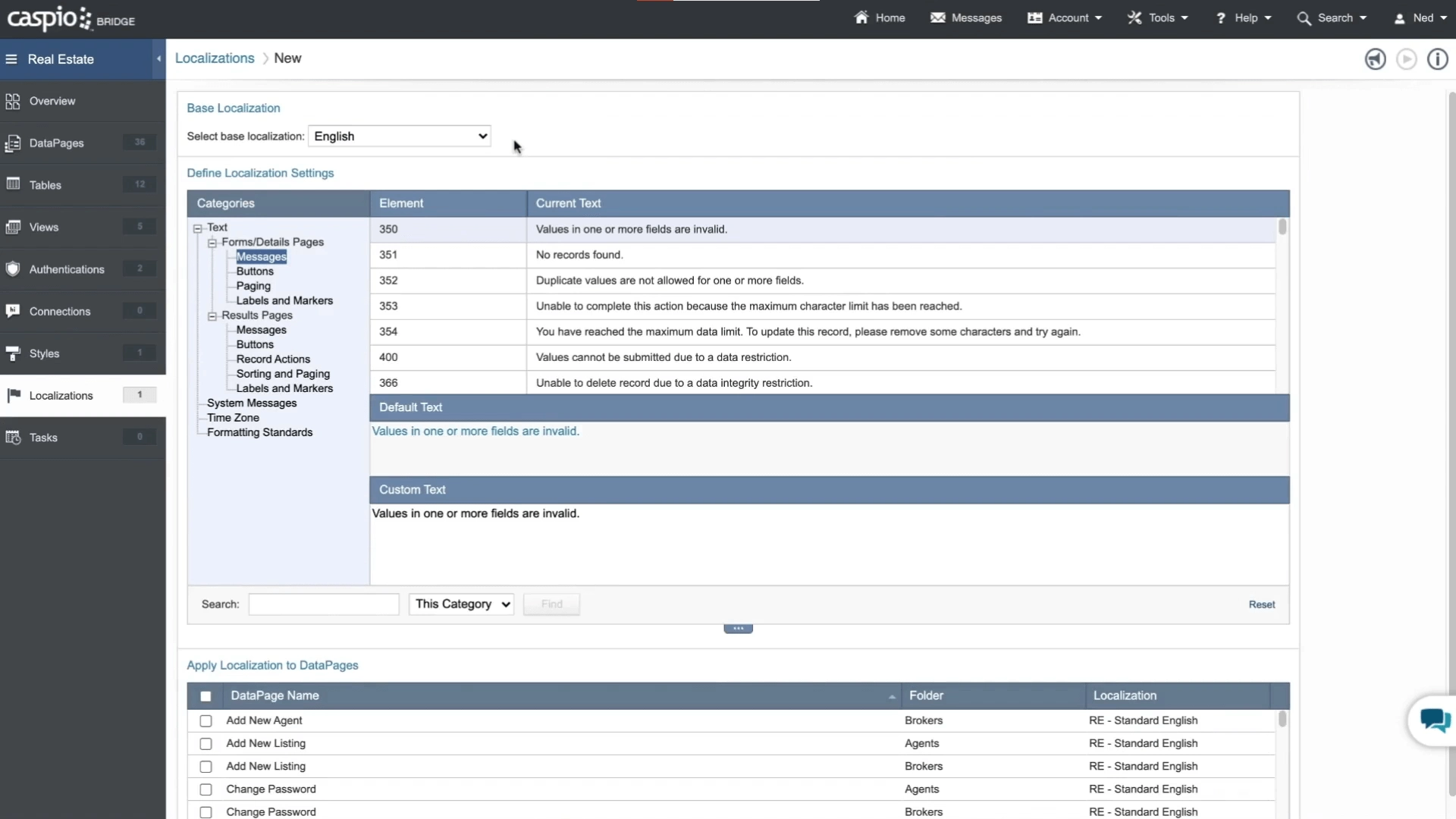
Task: Check Change Password in Agents folder
Action: (x=206, y=789)
